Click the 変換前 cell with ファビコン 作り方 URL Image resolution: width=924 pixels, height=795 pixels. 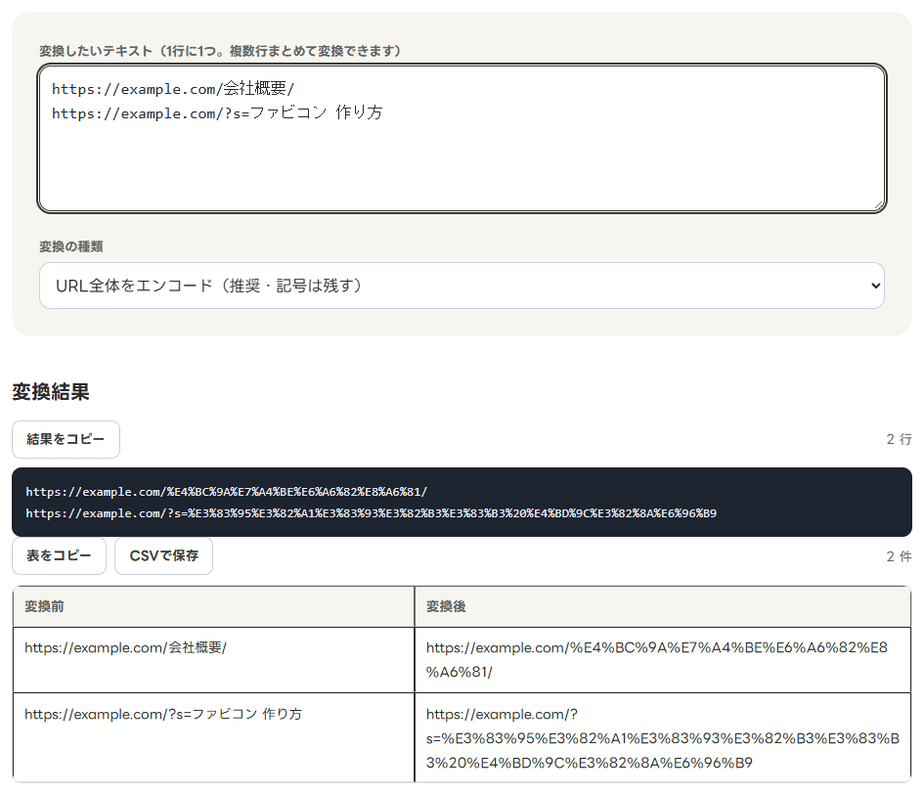(213, 738)
